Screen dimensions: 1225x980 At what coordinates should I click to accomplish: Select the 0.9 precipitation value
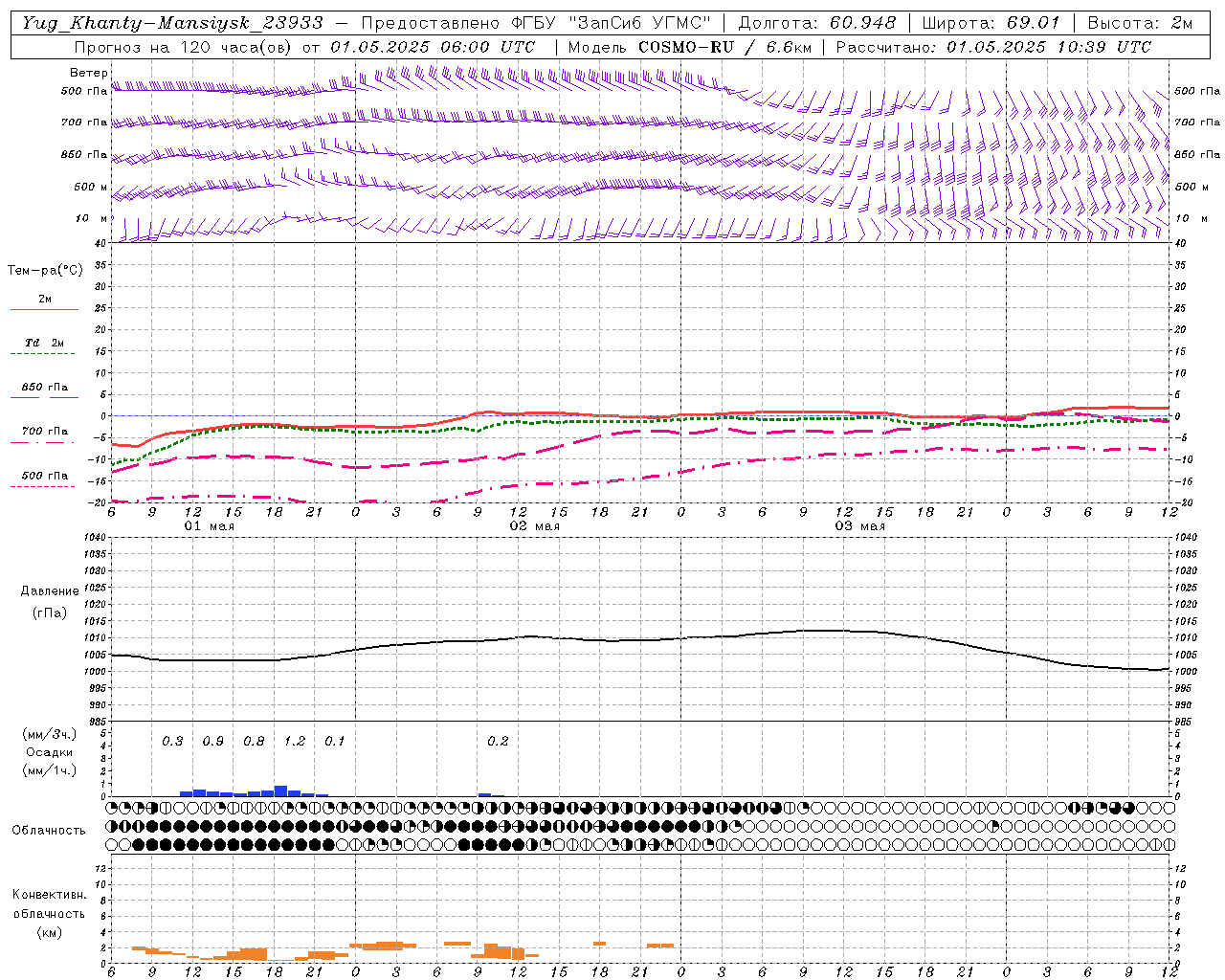tap(213, 741)
